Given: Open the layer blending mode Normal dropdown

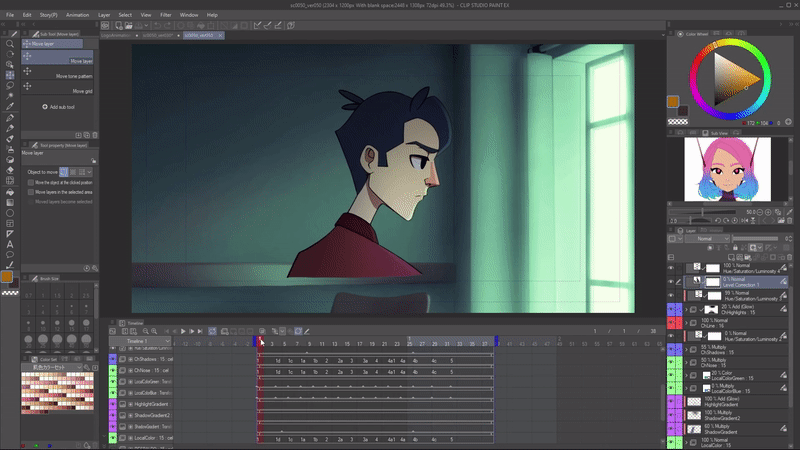Looking at the screenshot, I should pyautogui.click(x=707, y=238).
